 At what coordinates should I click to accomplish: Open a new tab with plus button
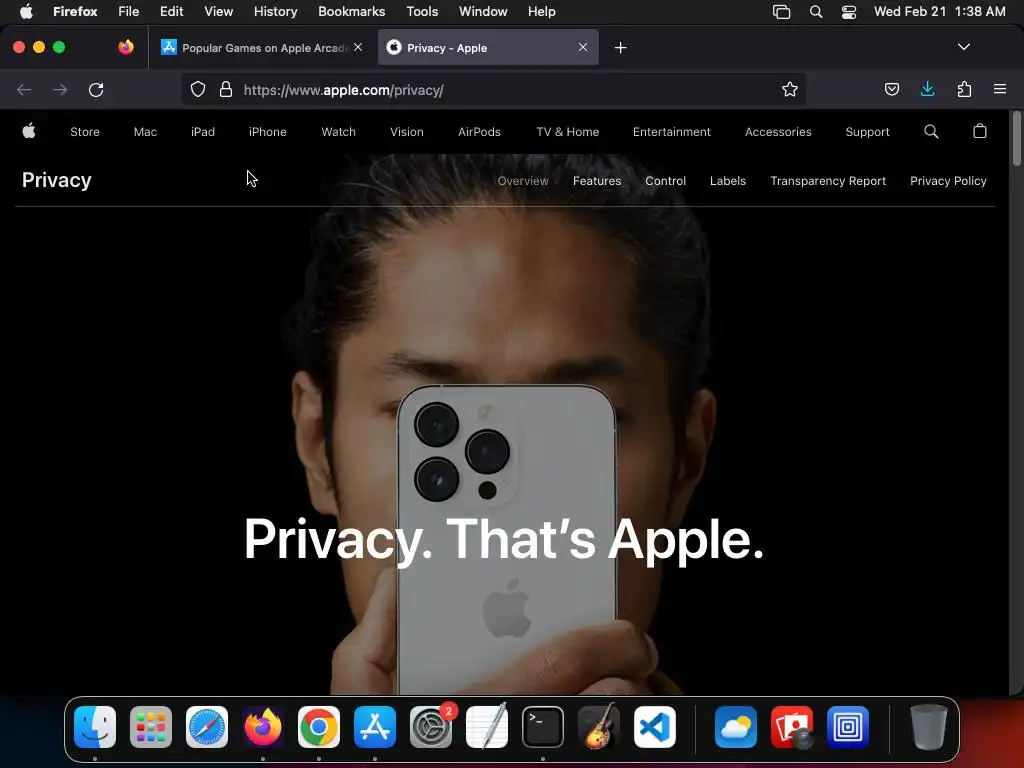click(620, 48)
